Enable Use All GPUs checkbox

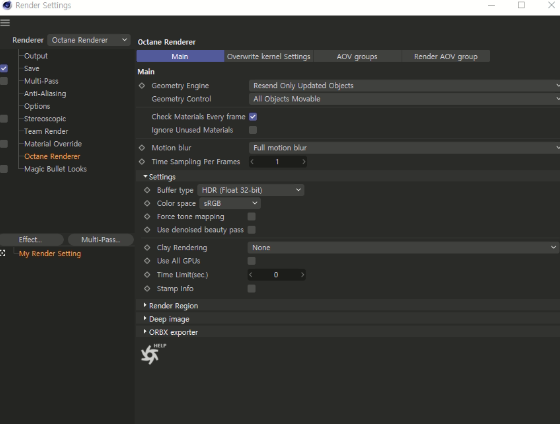[251, 261]
